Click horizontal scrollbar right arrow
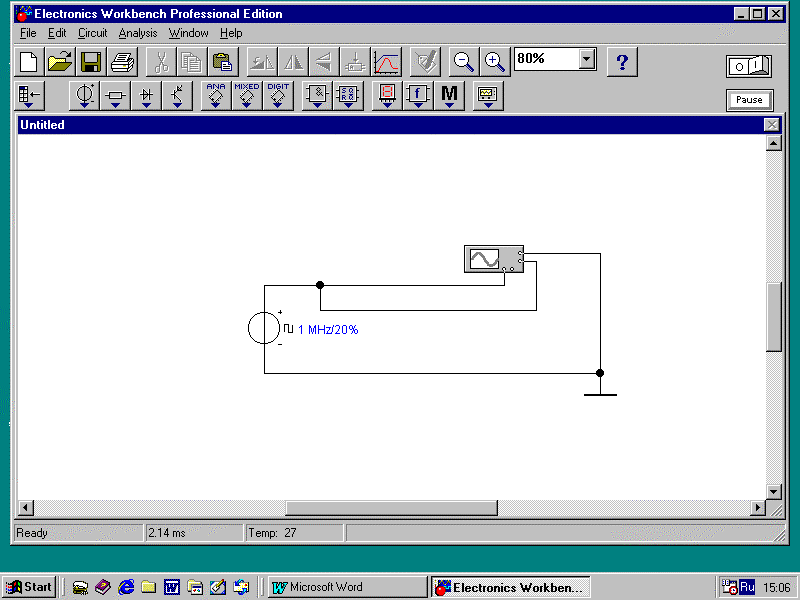The width and height of the screenshot is (800, 600). pyautogui.click(x=758, y=508)
